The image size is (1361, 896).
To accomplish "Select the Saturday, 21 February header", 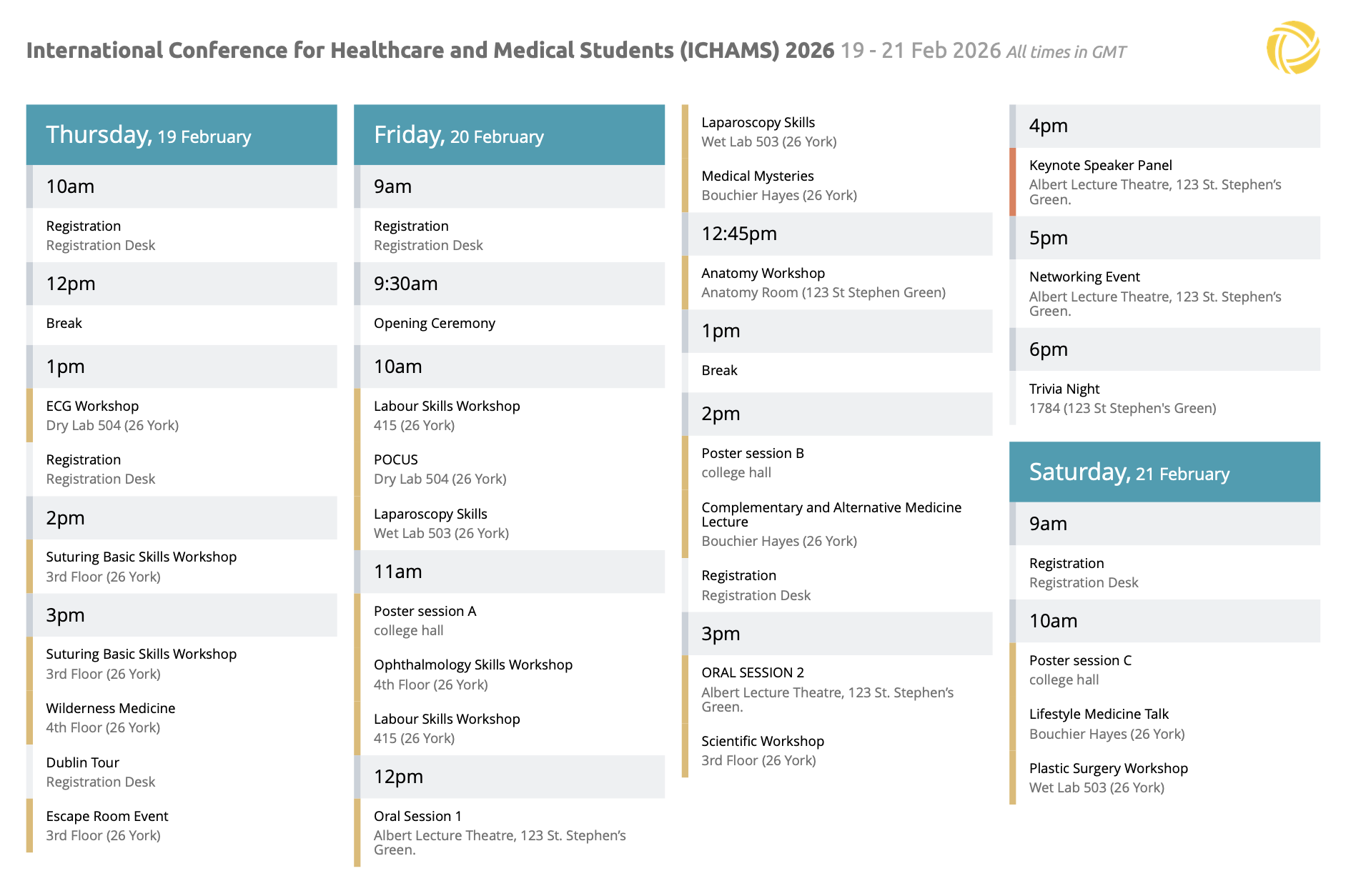I will point(1164,472).
